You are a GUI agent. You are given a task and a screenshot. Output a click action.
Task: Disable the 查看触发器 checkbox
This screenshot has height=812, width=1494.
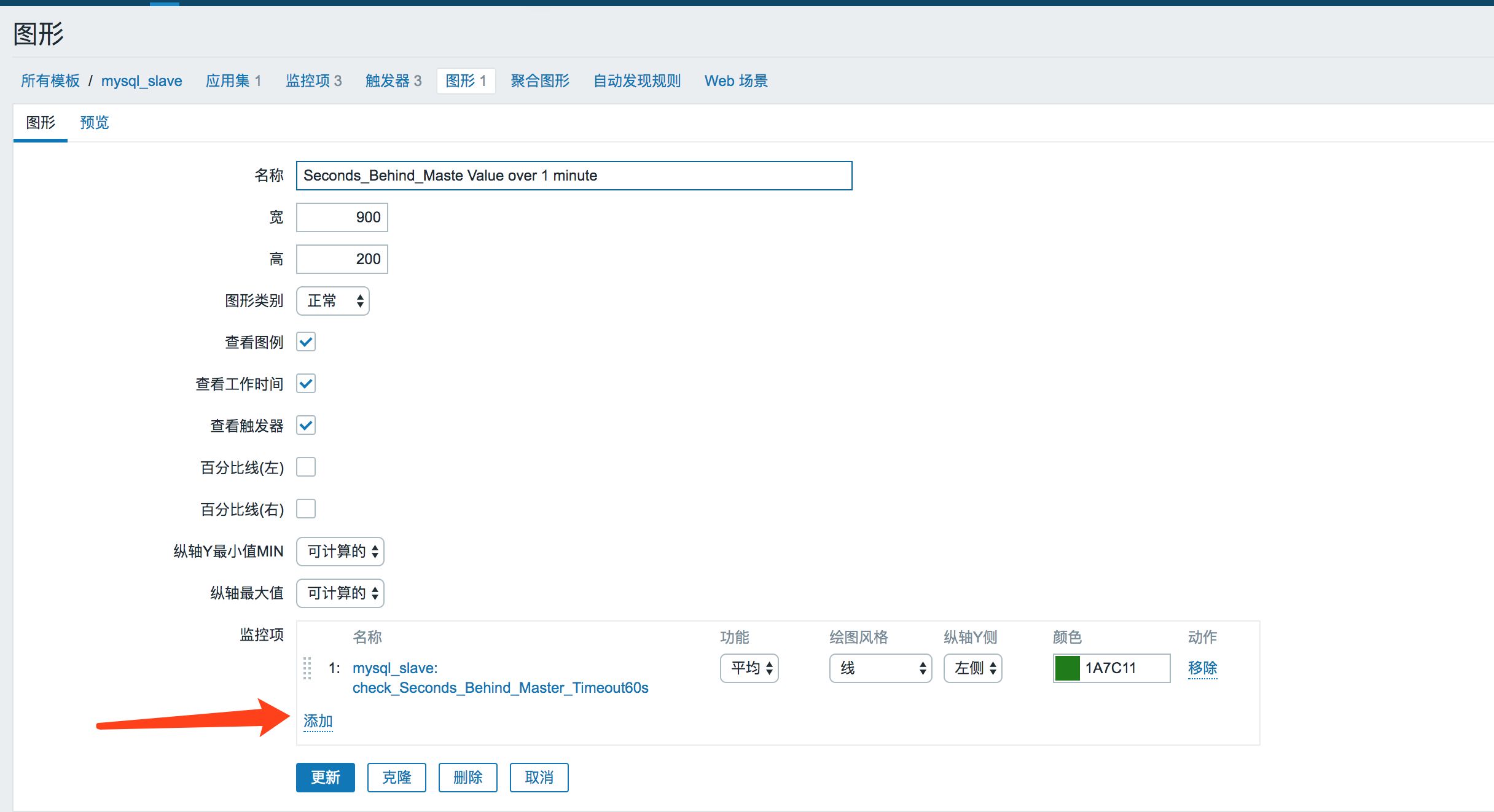306,426
